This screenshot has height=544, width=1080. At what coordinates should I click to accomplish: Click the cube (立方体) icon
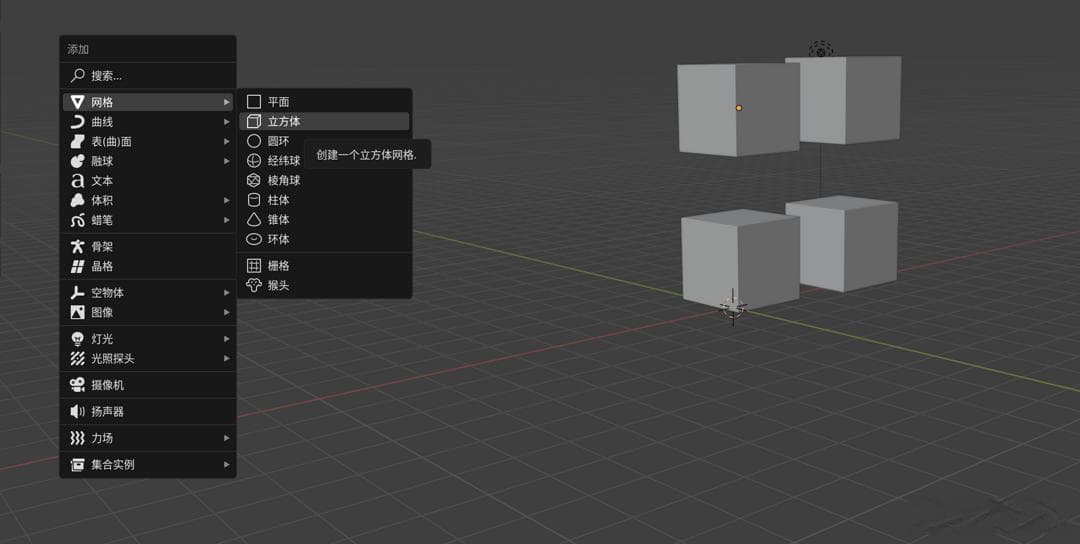[254, 121]
